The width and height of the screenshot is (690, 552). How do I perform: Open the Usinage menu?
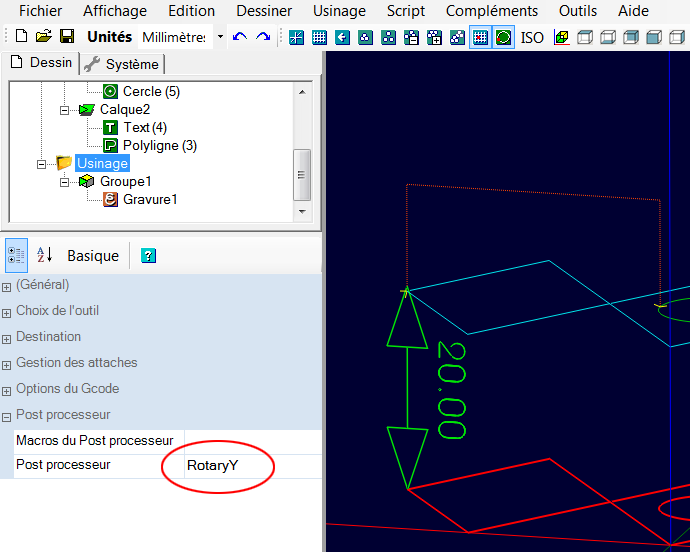coord(339,11)
